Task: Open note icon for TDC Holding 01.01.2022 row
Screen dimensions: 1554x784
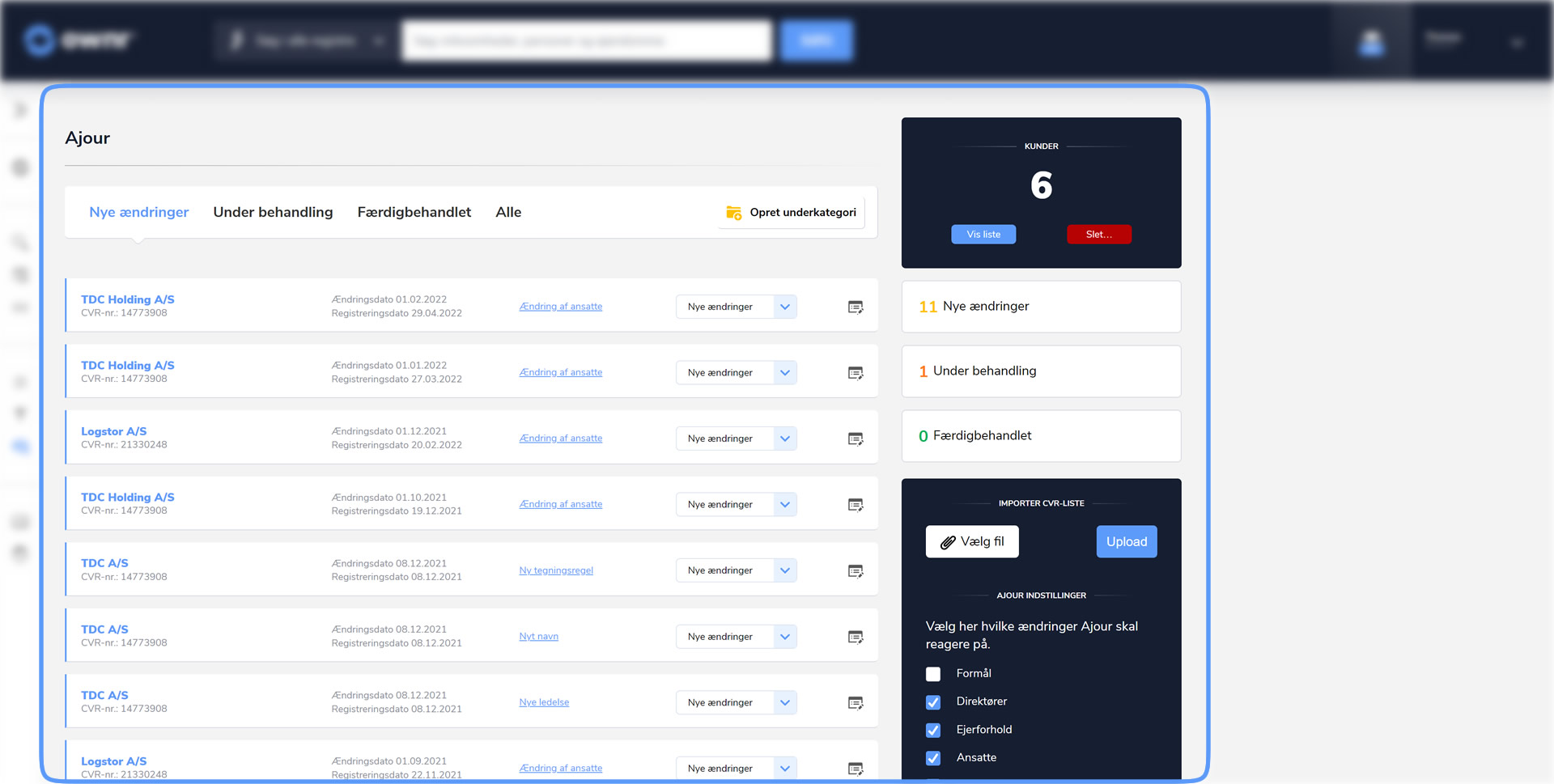Action: (x=856, y=373)
